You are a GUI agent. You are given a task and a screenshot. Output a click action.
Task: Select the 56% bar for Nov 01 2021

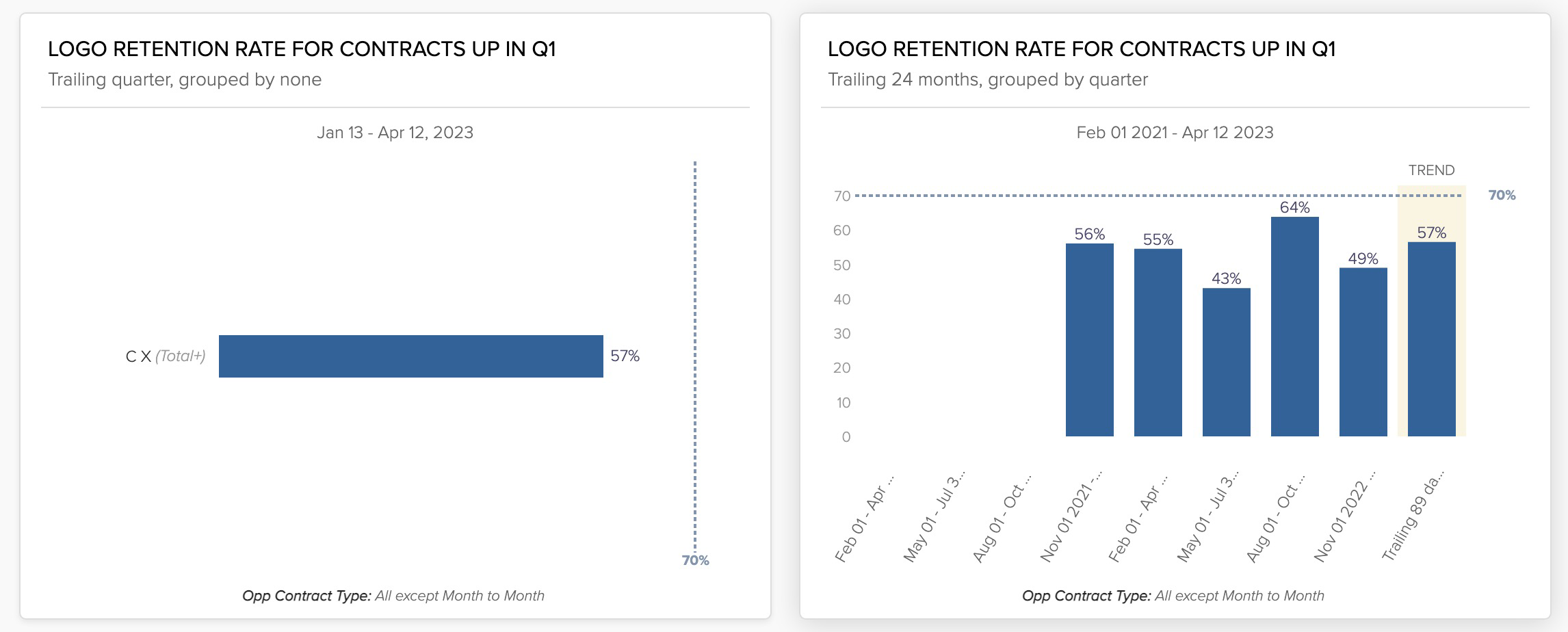1089,340
